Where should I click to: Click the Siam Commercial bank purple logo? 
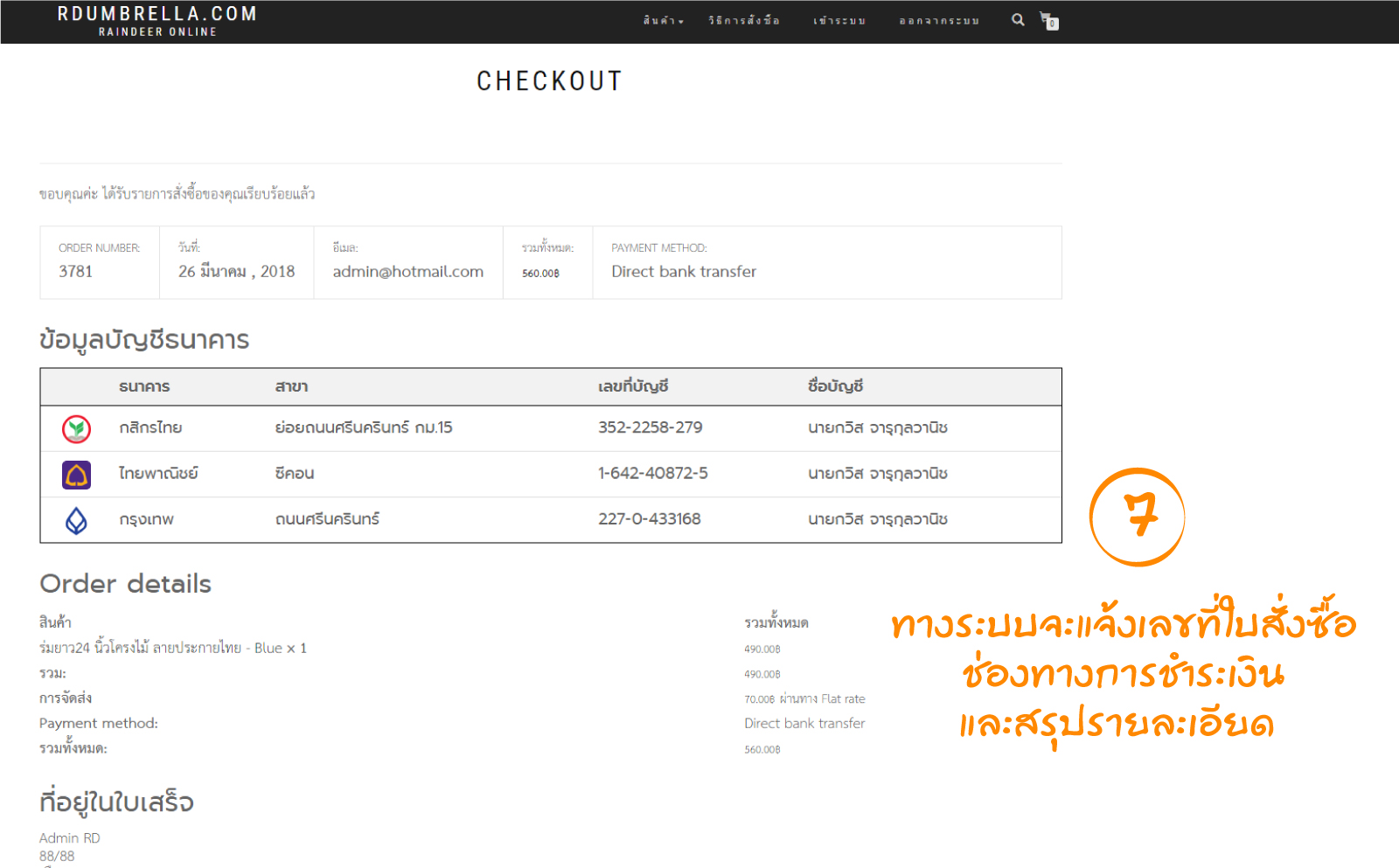(x=77, y=475)
